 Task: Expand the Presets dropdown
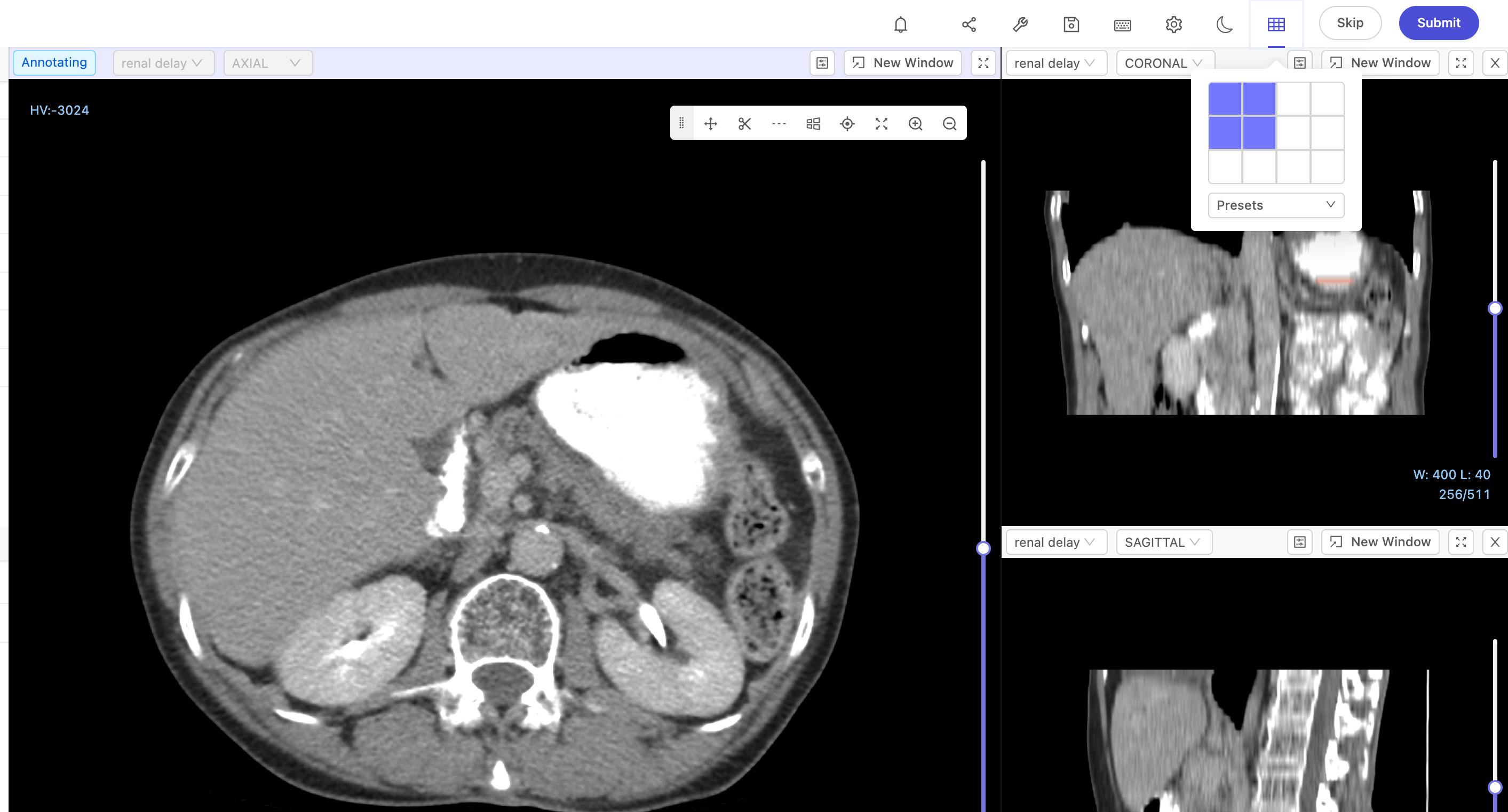pyautogui.click(x=1275, y=205)
